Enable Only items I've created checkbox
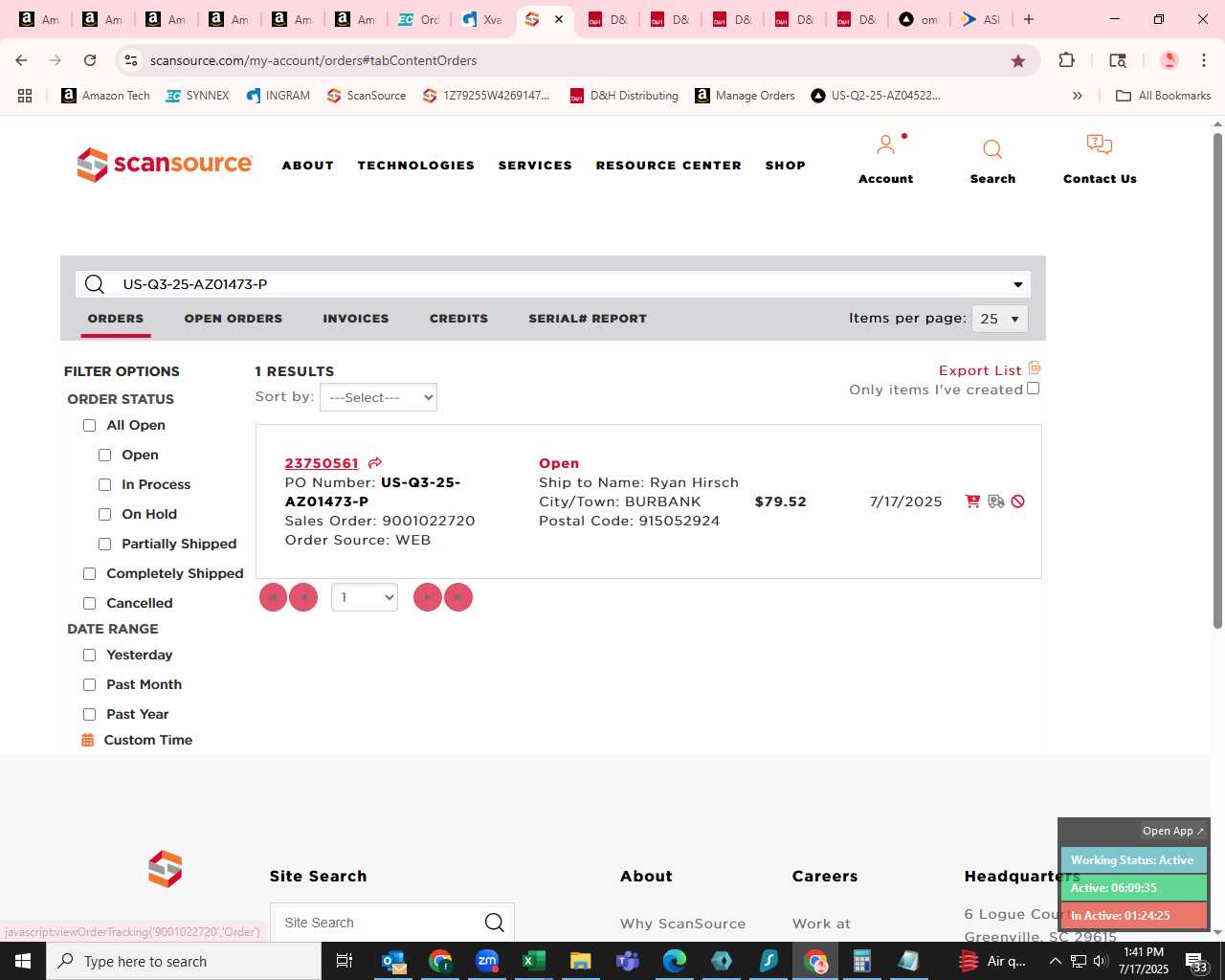The width and height of the screenshot is (1225, 980). (x=1034, y=389)
